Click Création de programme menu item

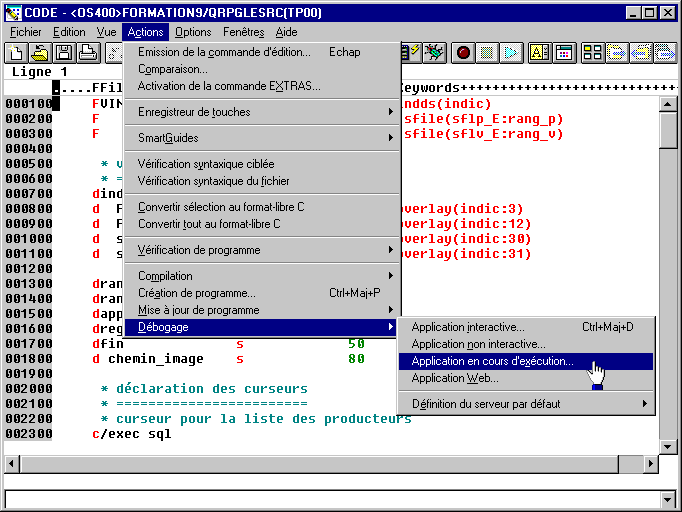tap(196, 293)
